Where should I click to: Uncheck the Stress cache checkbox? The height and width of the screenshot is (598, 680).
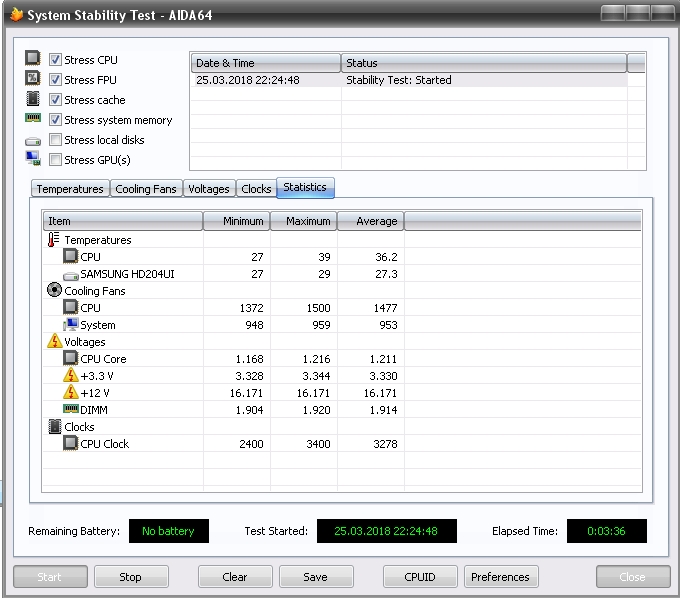(55, 99)
